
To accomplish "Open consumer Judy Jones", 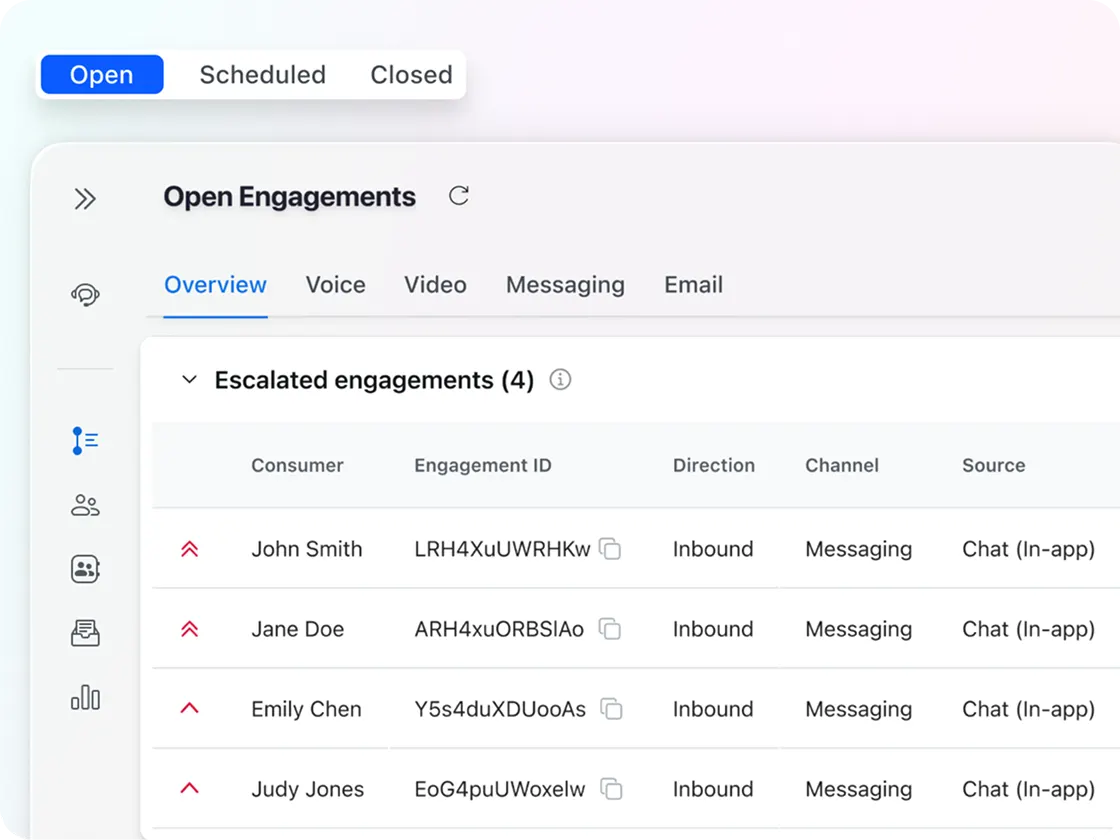I will tap(307, 789).
